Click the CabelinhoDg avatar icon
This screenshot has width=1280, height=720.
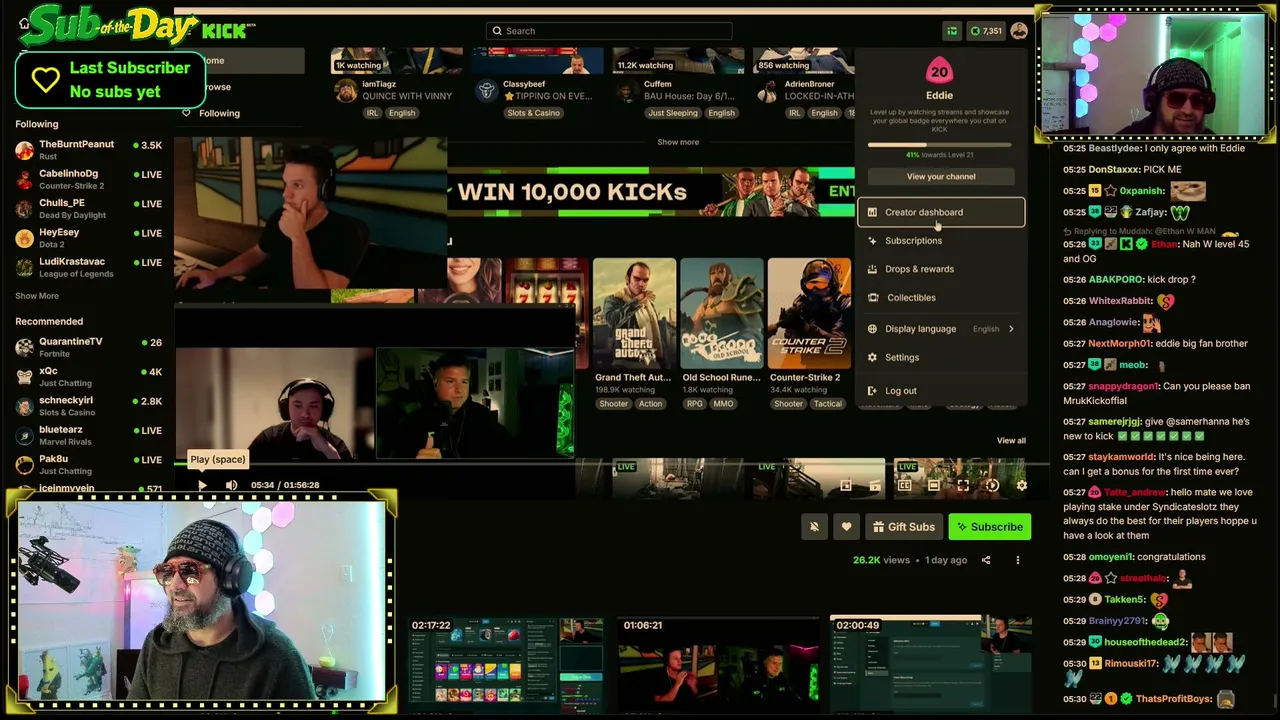click(x=25, y=180)
